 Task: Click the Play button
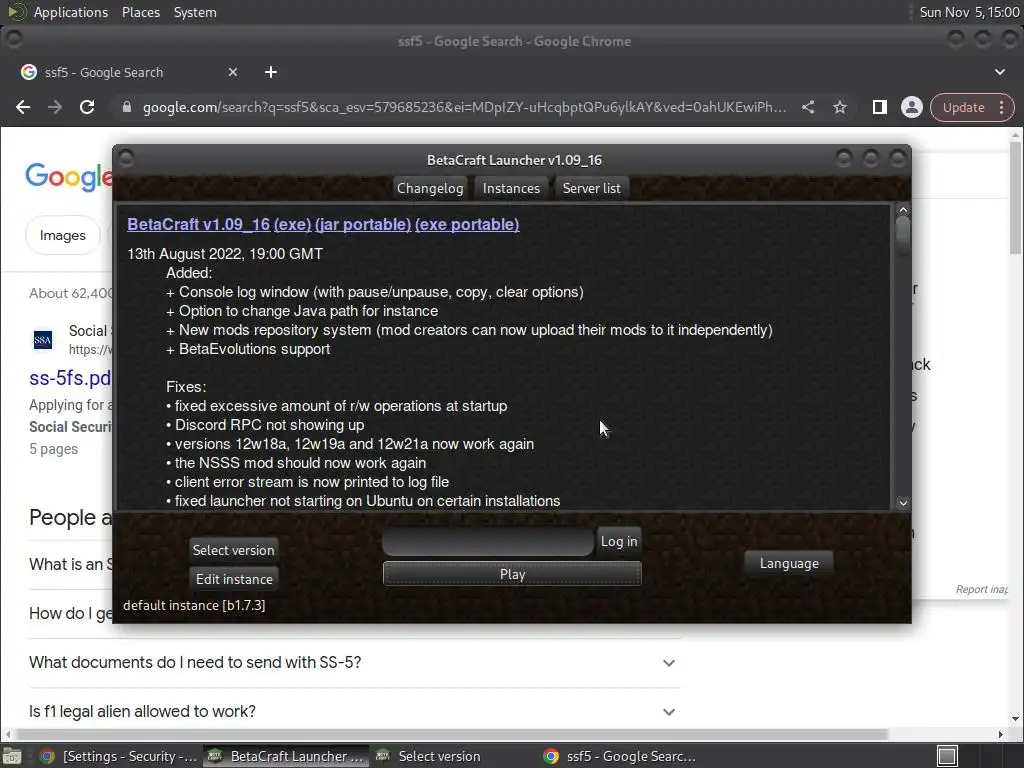[512, 574]
